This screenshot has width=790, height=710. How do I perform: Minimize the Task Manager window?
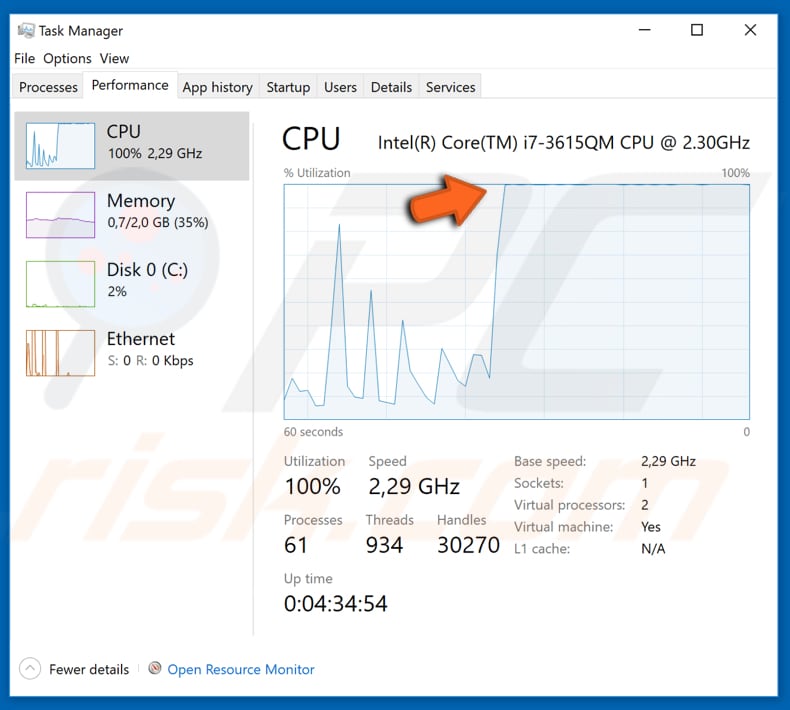644,30
